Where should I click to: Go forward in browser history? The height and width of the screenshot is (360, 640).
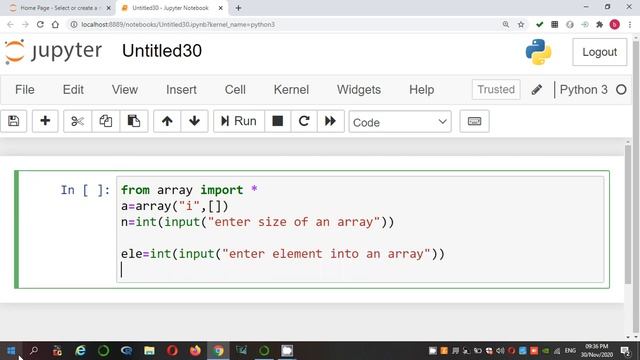point(25,24)
